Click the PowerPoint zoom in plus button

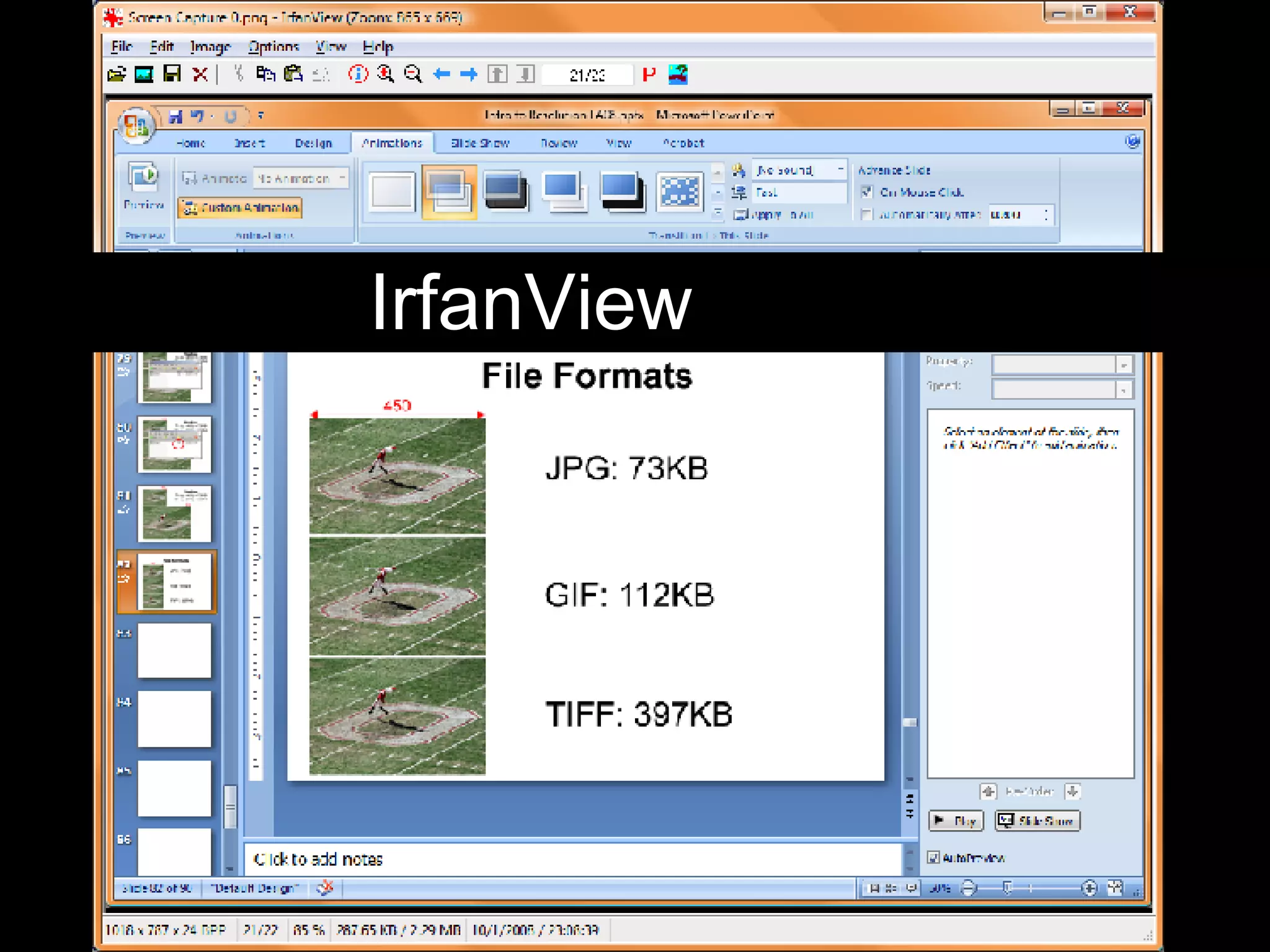click(1089, 888)
